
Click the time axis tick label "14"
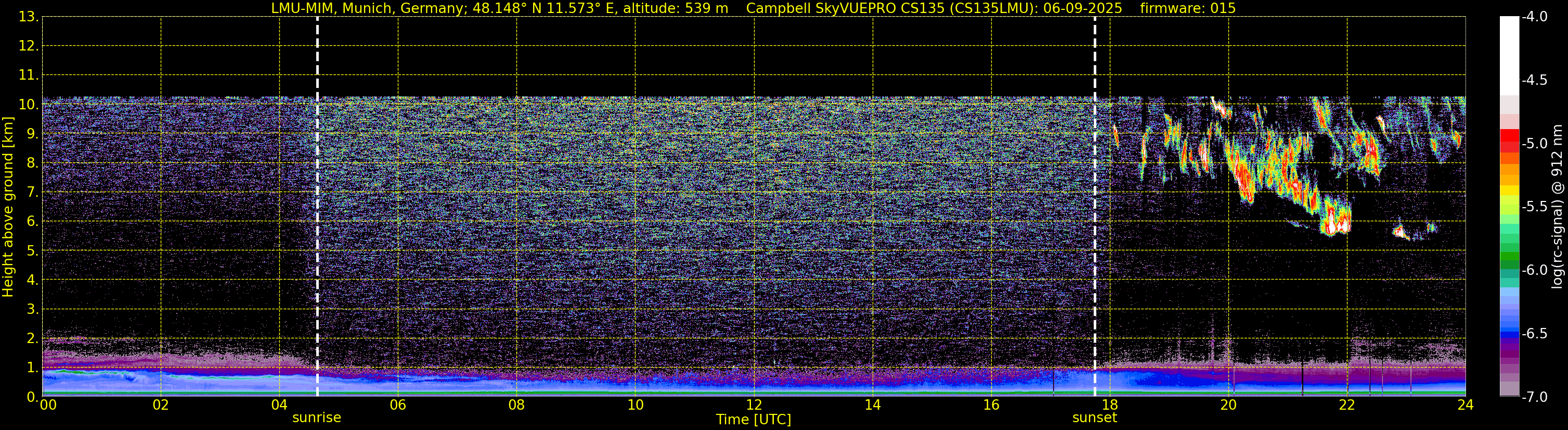(x=873, y=404)
